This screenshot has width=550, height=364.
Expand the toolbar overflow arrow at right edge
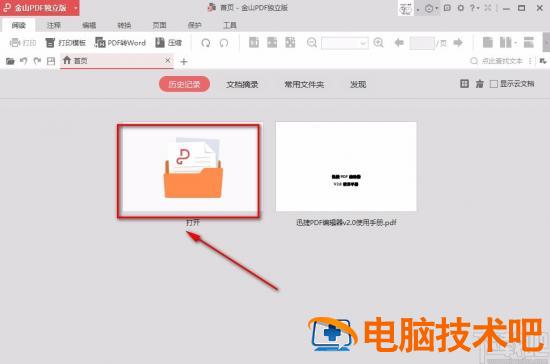tap(546, 42)
